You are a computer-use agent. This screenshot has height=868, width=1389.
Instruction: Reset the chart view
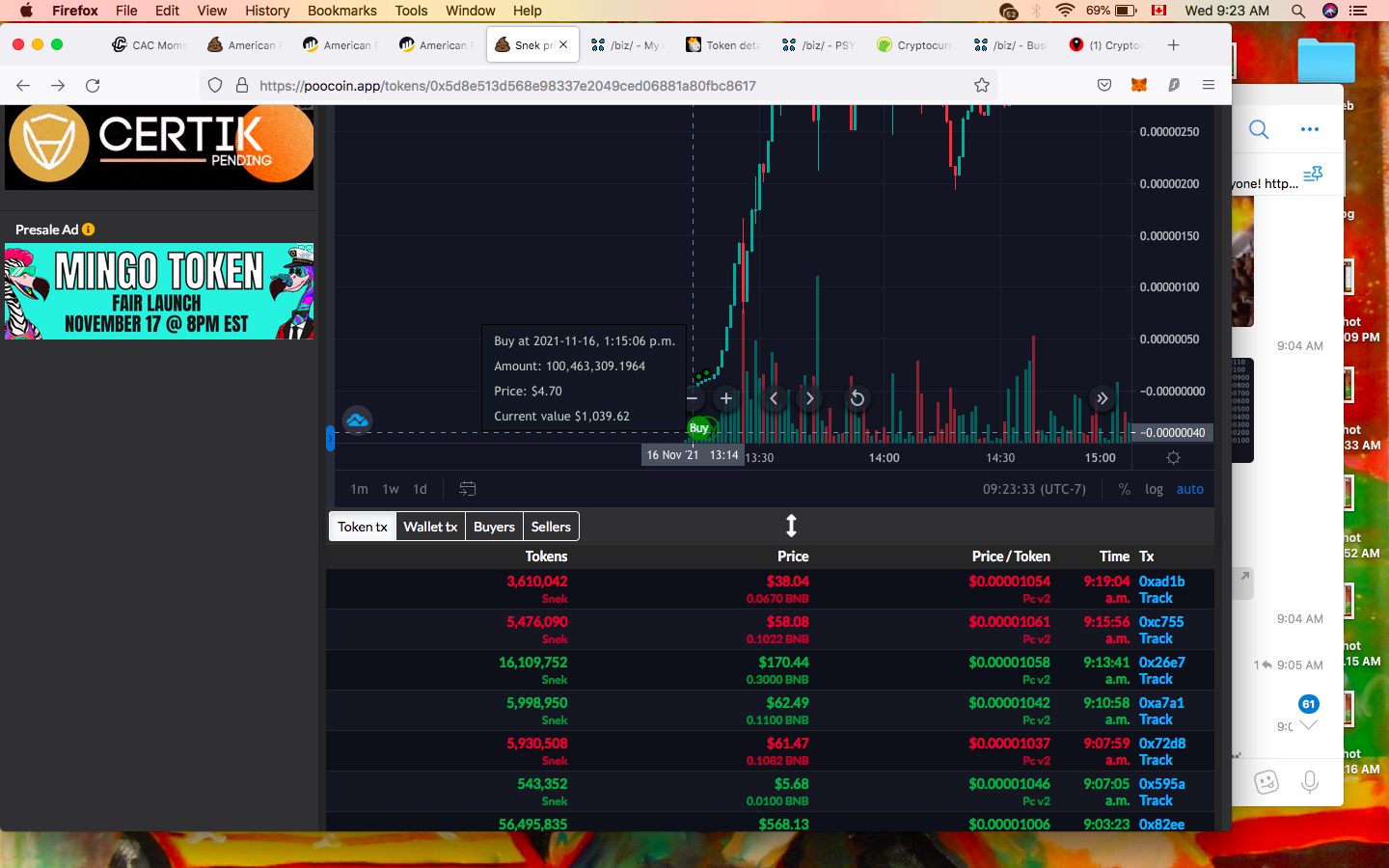(x=857, y=398)
